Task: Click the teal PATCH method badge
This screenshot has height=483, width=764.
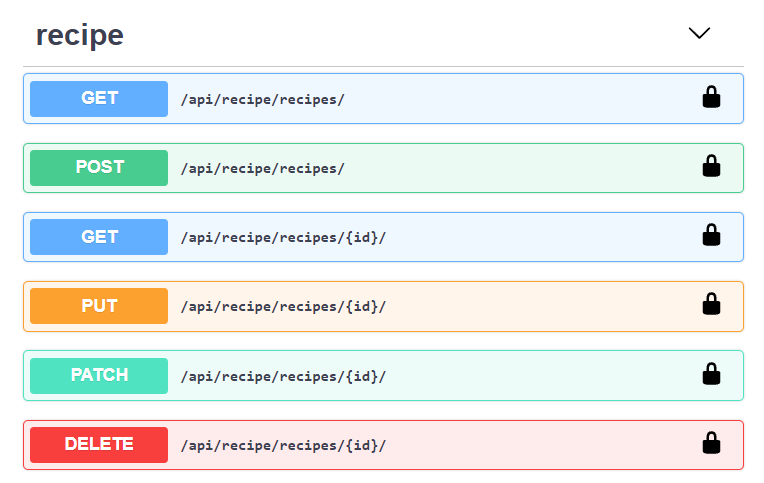Action: (99, 376)
